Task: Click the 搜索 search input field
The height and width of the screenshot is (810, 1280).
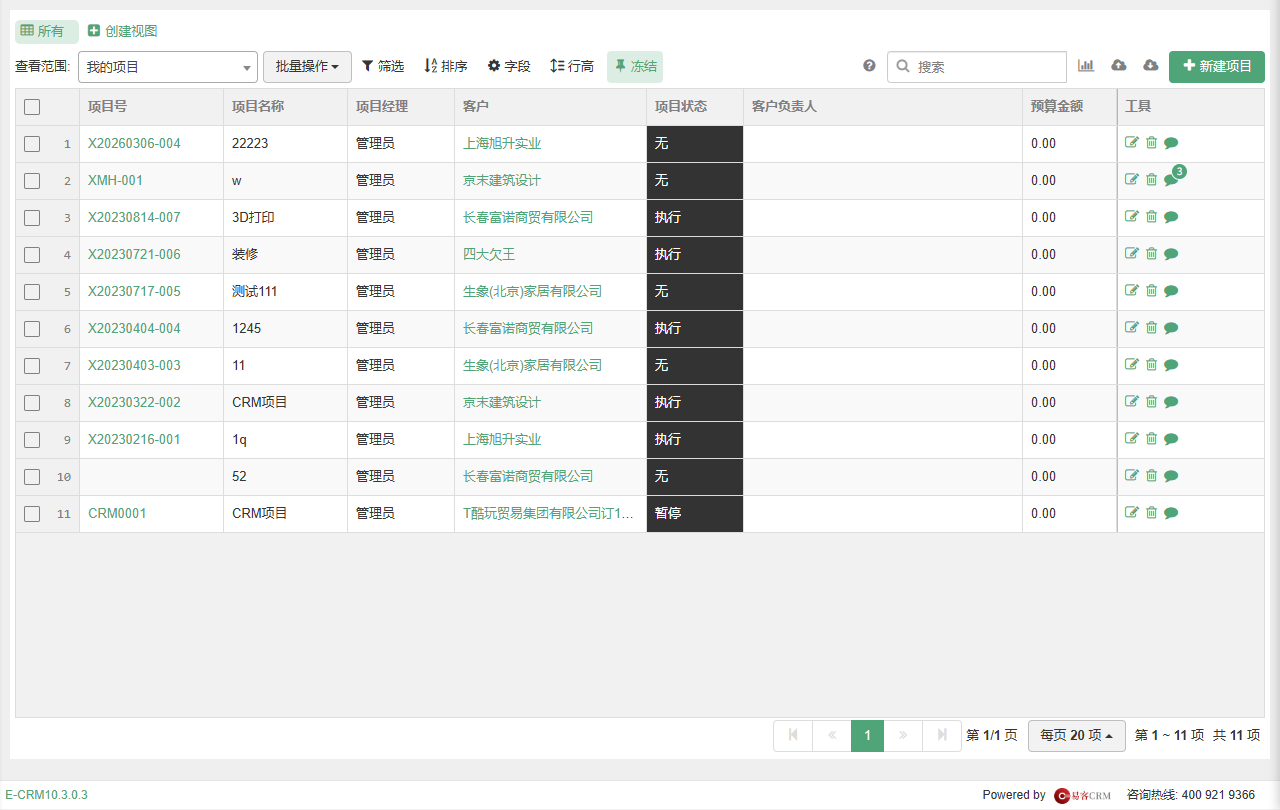Action: coord(977,67)
